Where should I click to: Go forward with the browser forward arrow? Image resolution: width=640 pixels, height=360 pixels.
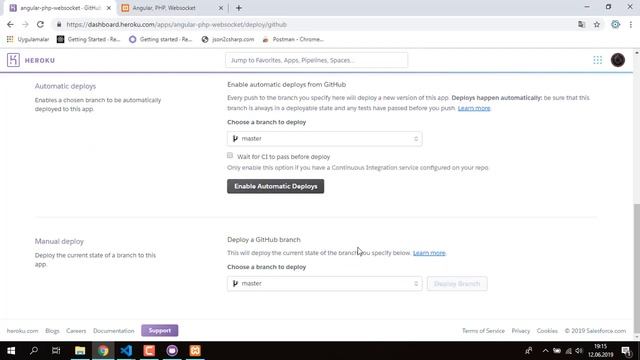pyautogui.click(x=25, y=24)
